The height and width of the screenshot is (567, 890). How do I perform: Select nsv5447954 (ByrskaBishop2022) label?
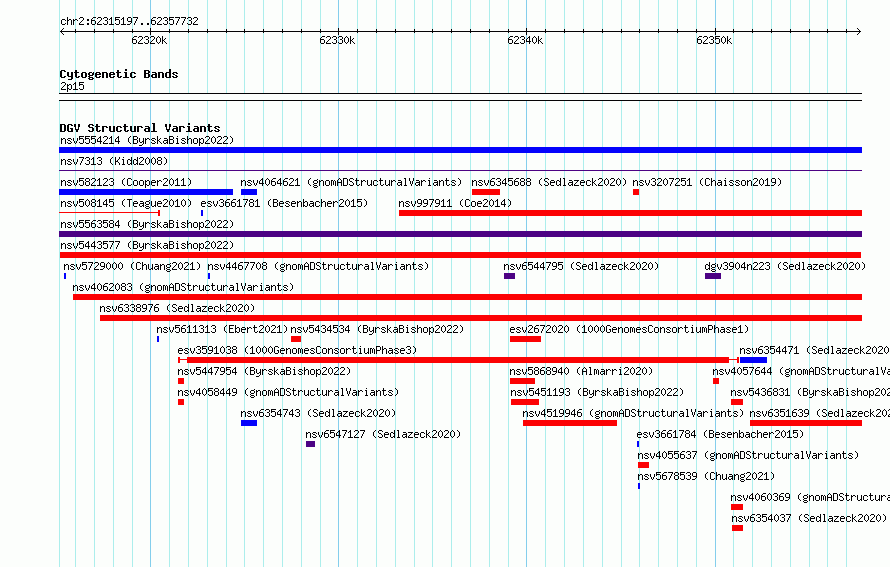point(264,371)
